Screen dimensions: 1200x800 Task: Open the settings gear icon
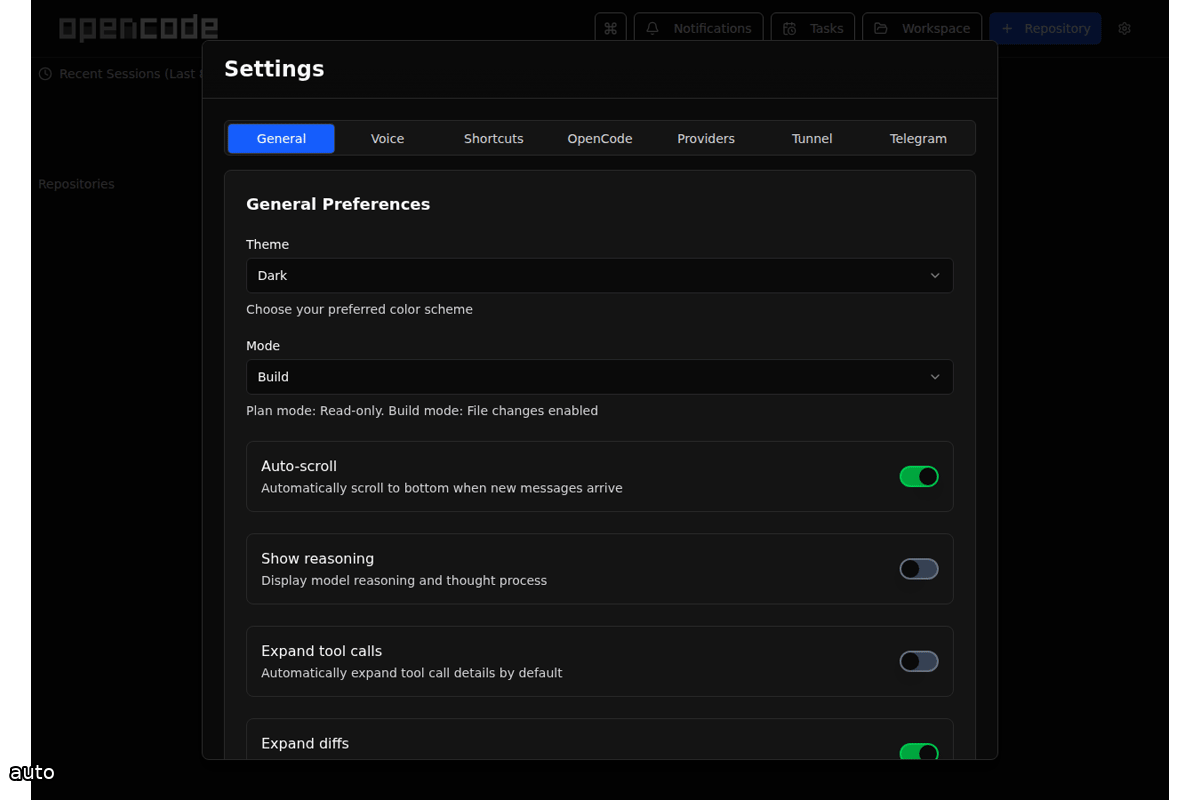click(x=1124, y=29)
